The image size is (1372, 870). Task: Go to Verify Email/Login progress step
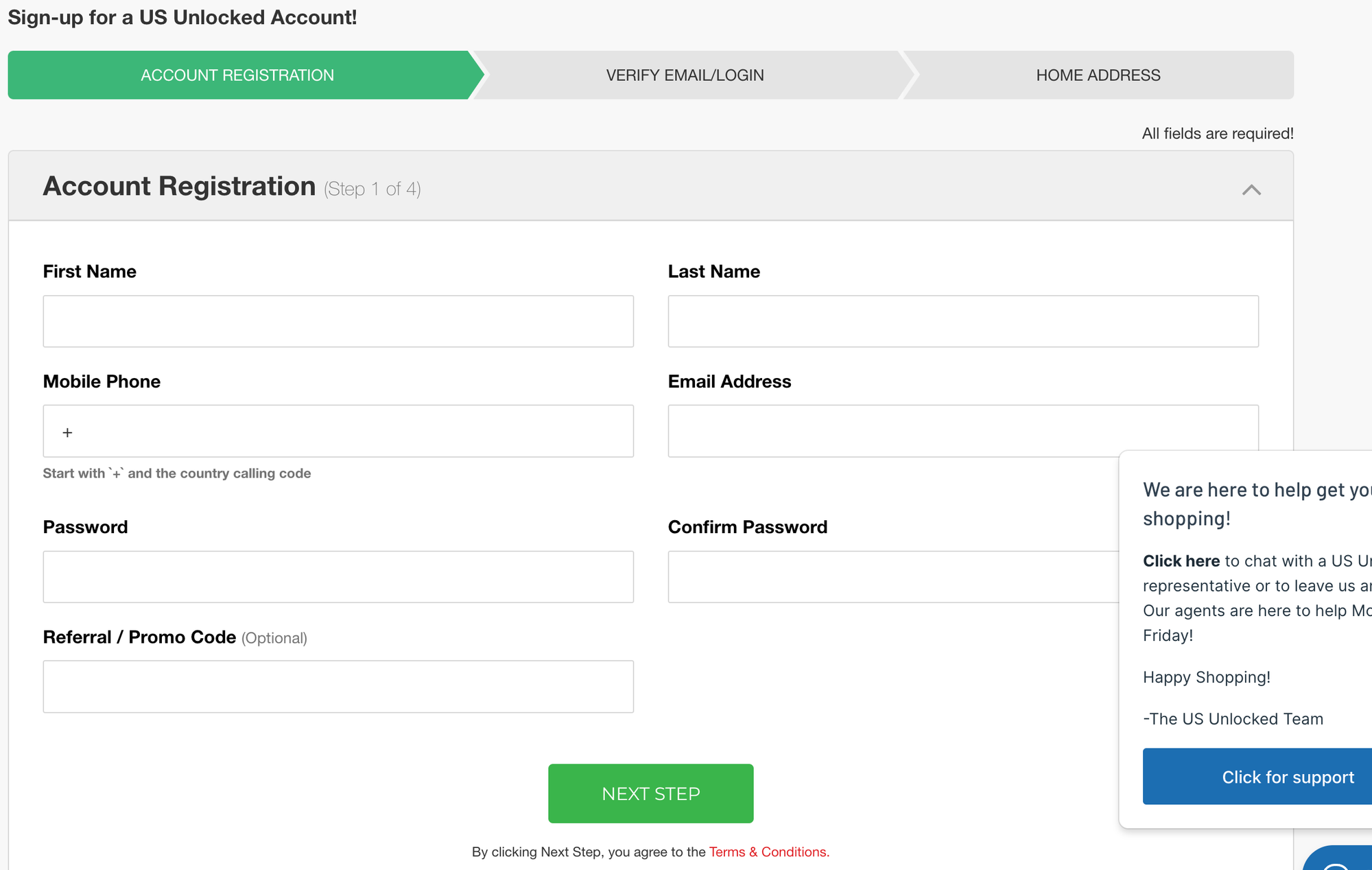click(x=685, y=75)
